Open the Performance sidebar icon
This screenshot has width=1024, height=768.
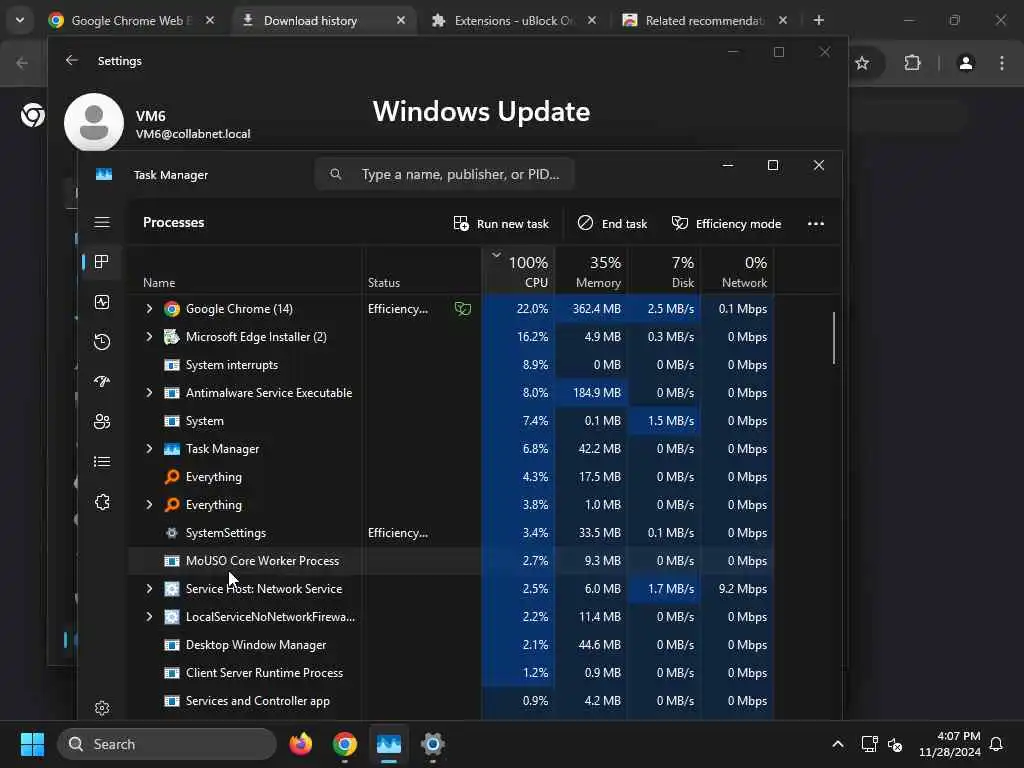[102, 302]
